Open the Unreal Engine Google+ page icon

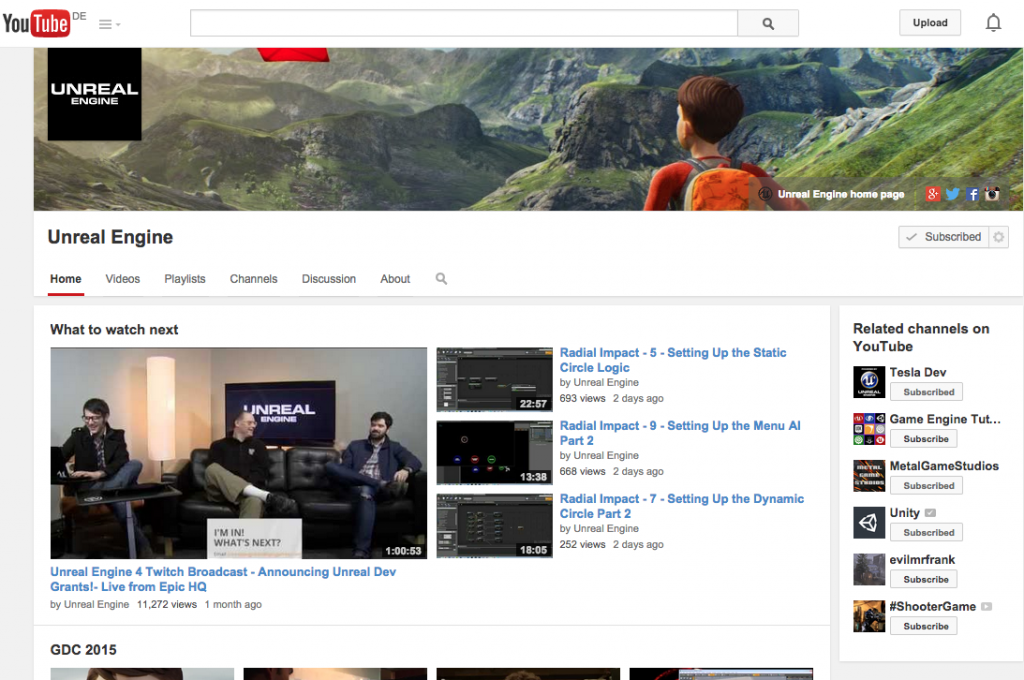pyautogui.click(x=932, y=194)
